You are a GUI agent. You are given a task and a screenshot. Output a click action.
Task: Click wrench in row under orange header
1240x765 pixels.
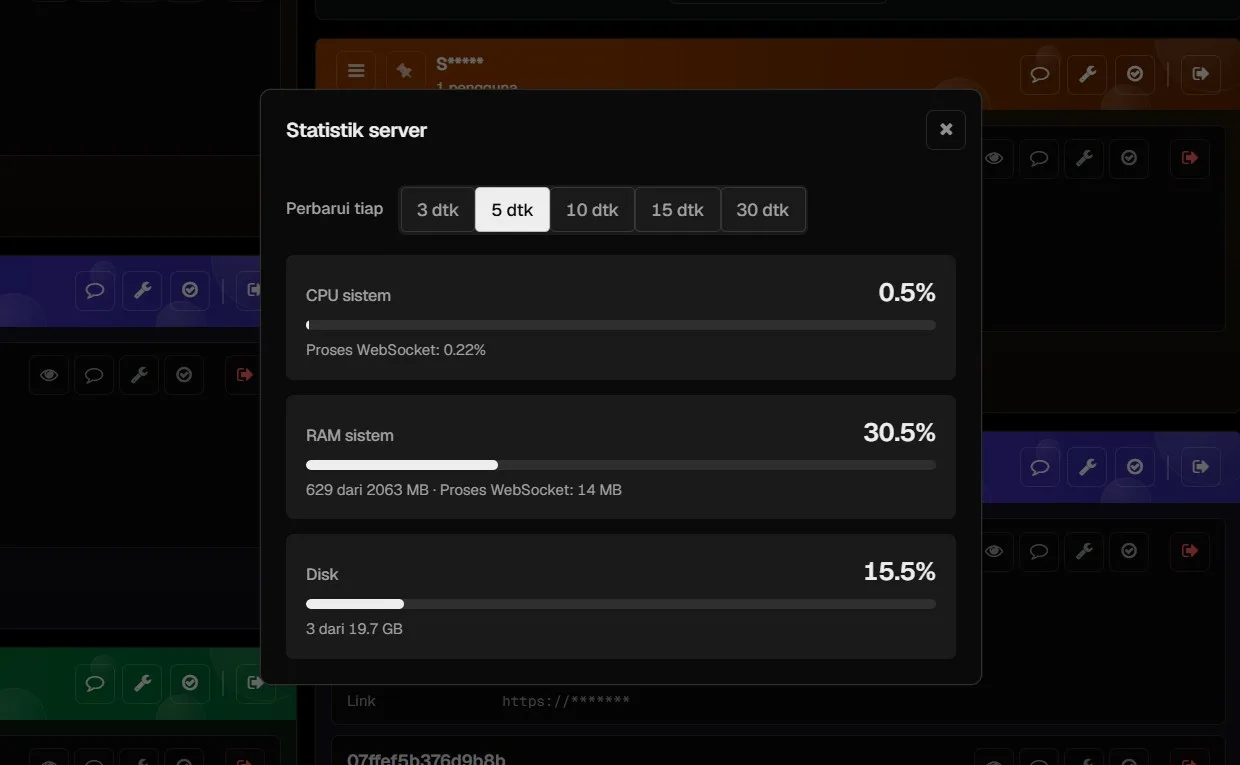pyautogui.click(x=1084, y=158)
